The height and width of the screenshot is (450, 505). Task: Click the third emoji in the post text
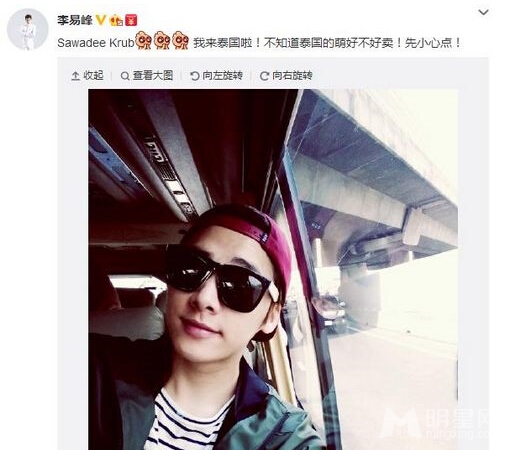click(181, 40)
